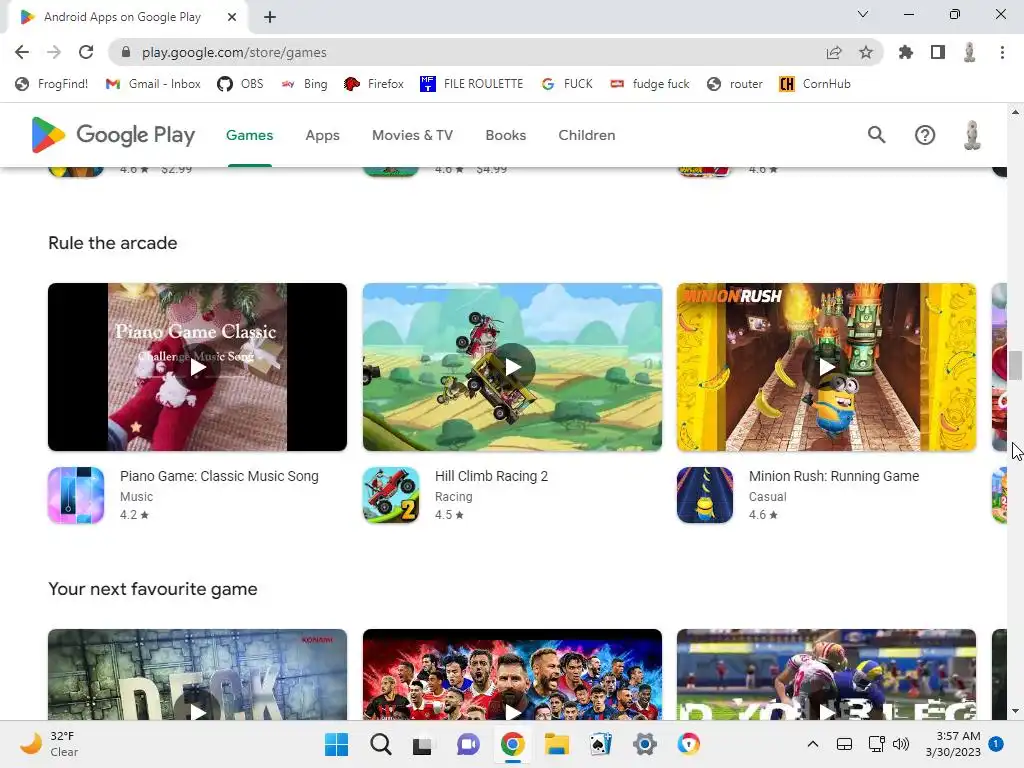Show hidden system tray icons
The image size is (1024, 768).
pyautogui.click(x=812, y=744)
